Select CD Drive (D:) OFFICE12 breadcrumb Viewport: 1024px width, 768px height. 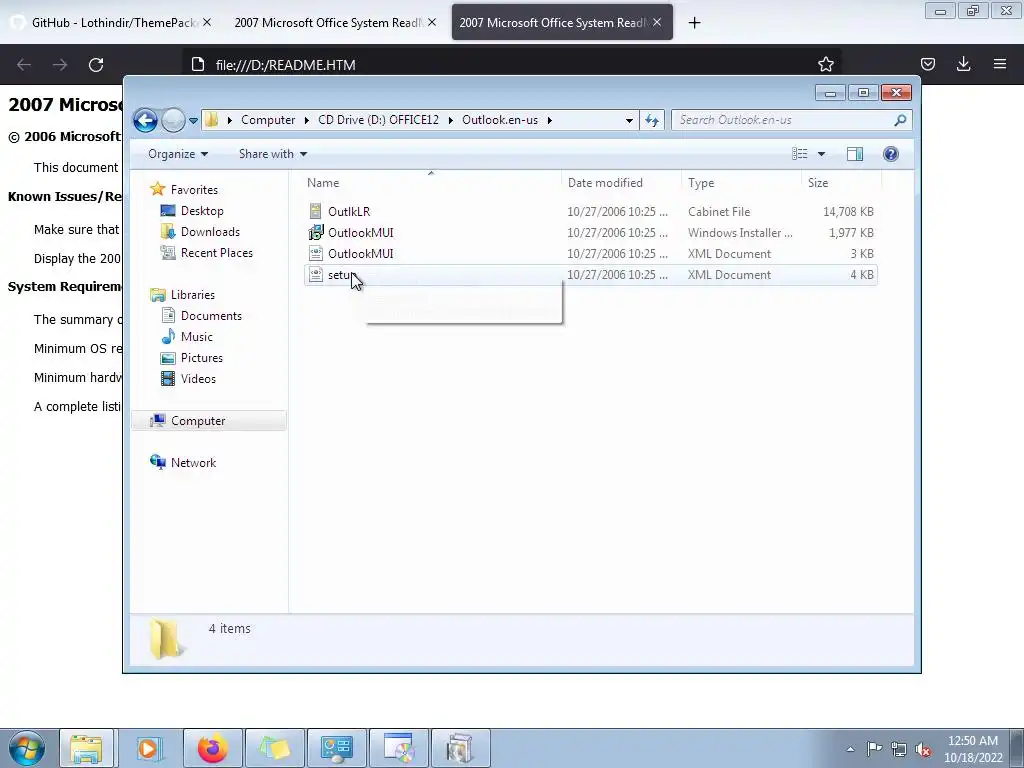click(x=378, y=120)
